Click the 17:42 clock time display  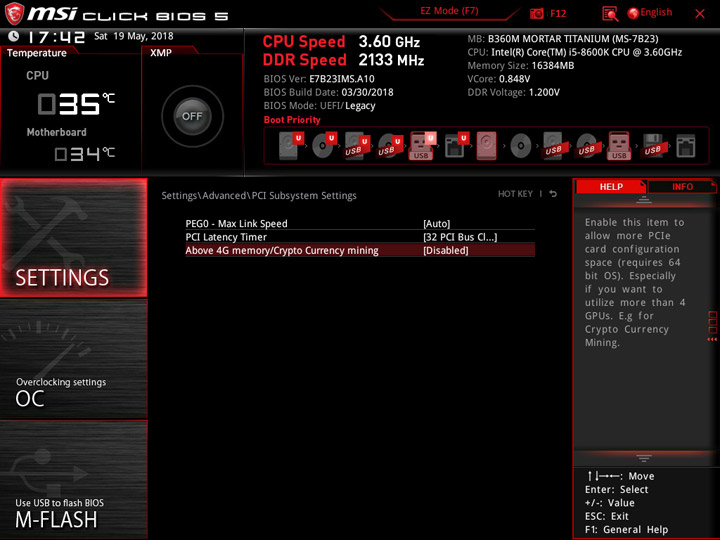tap(56, 37)
